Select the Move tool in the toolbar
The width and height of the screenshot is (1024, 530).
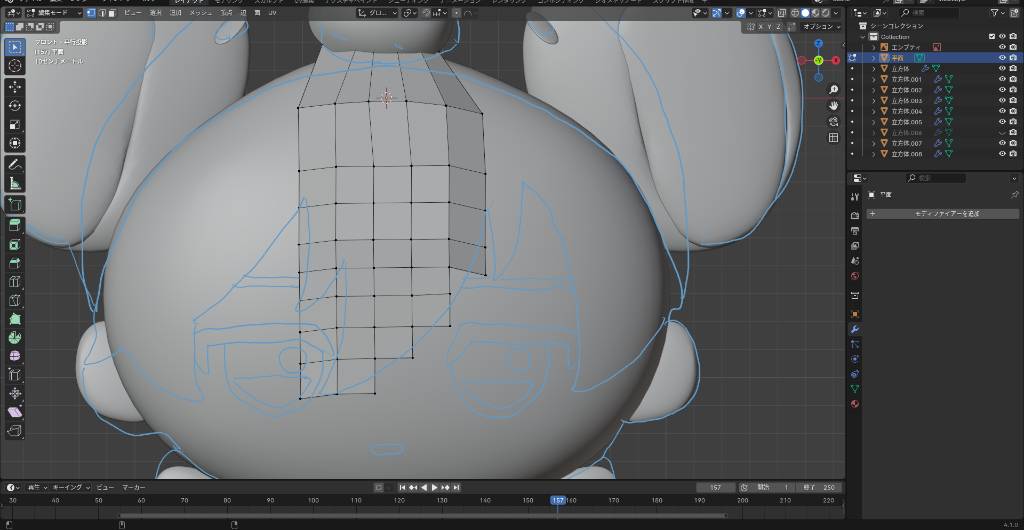point(15,87)
